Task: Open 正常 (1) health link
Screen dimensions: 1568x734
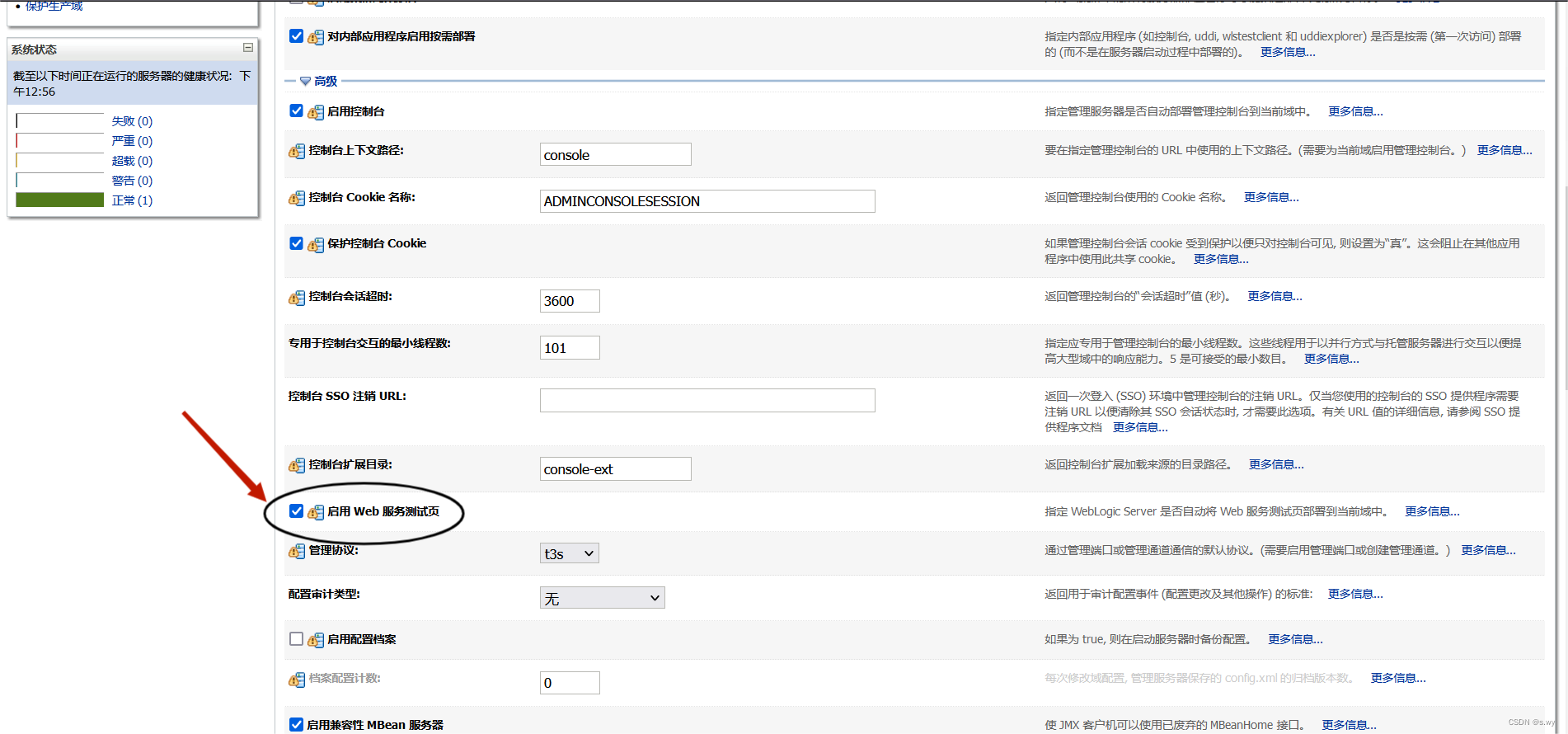Action: pos(132,200)
